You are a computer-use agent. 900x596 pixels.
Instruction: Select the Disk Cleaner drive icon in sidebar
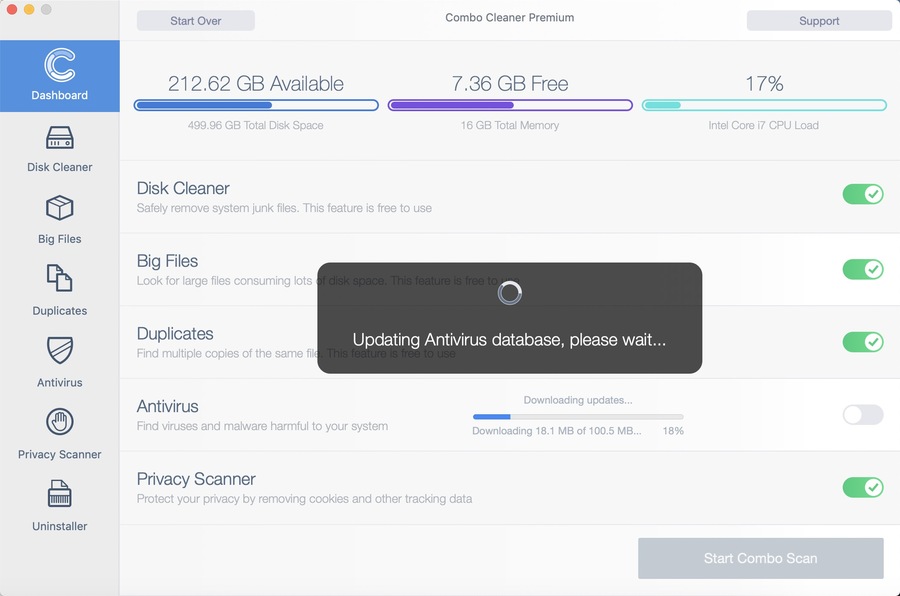tap(60, 138)
